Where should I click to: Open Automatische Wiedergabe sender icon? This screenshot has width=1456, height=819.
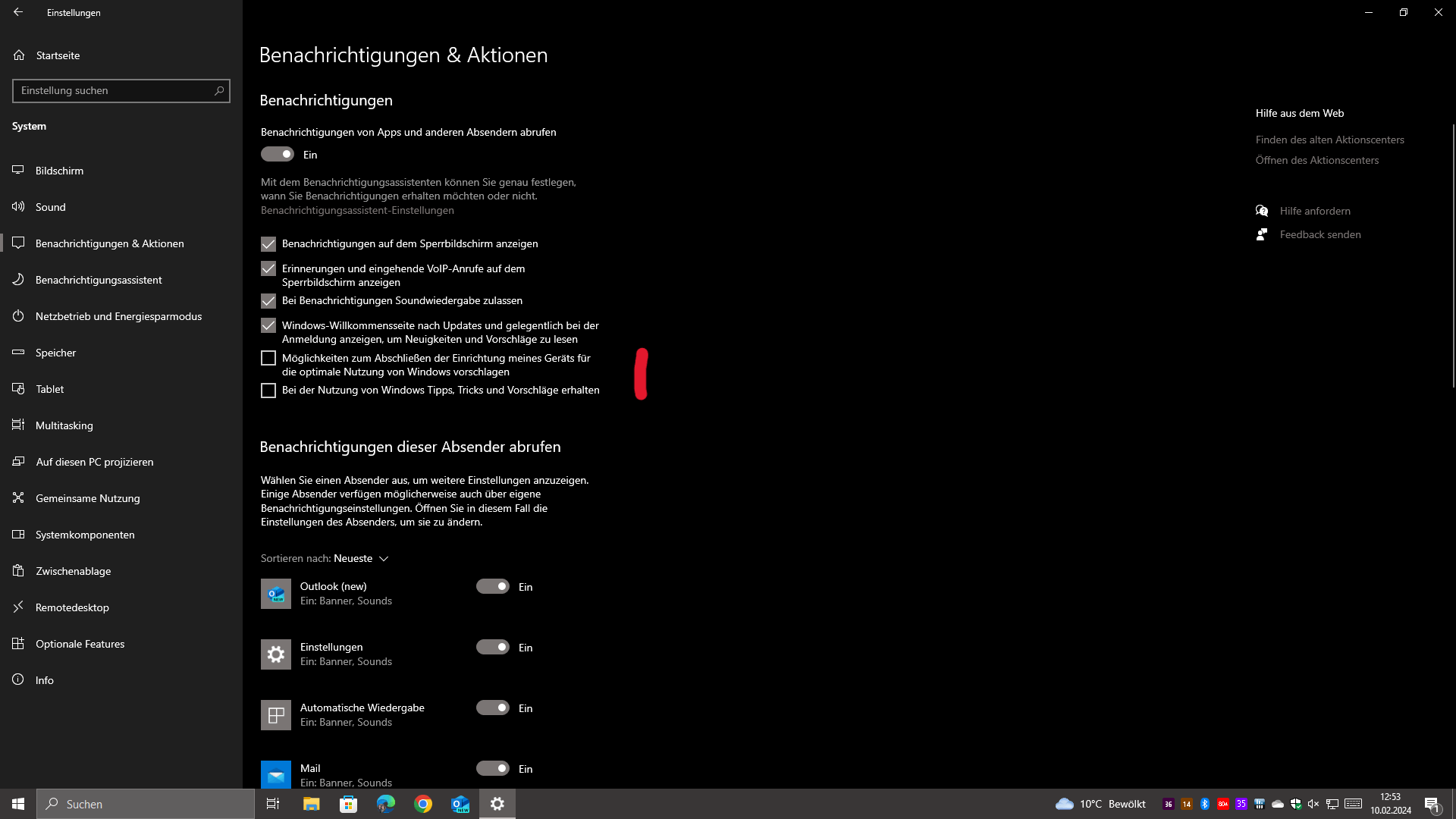pyautogui.click(x=275, y=715)
